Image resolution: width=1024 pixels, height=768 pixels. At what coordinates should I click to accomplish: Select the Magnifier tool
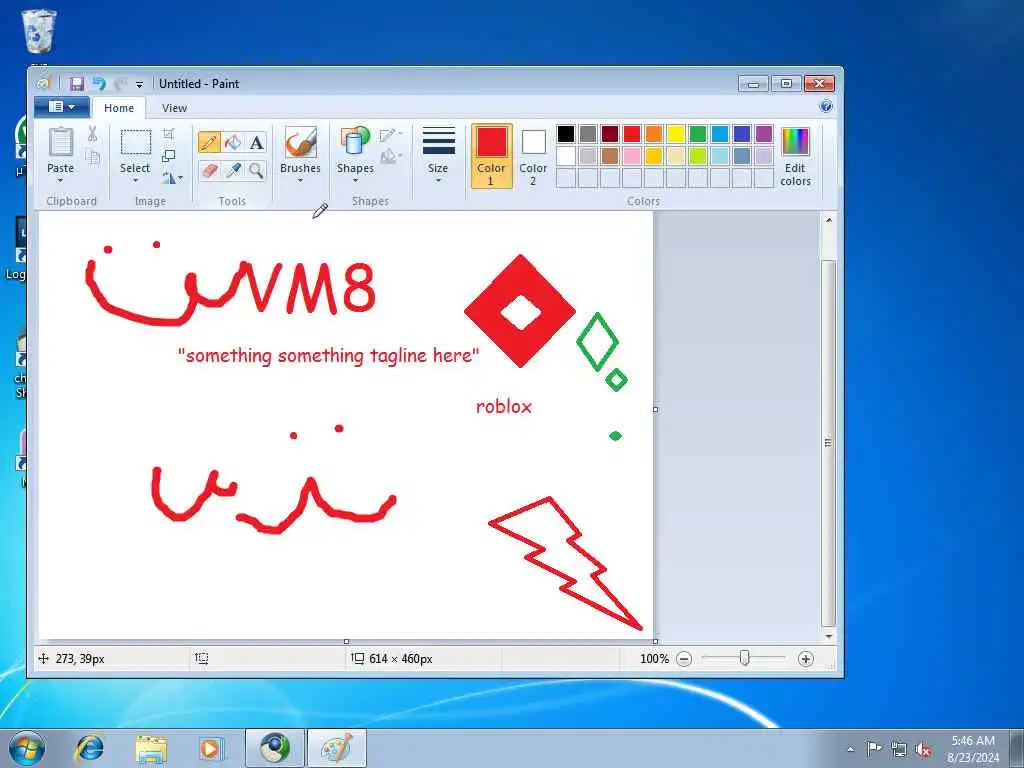(256, 170)
